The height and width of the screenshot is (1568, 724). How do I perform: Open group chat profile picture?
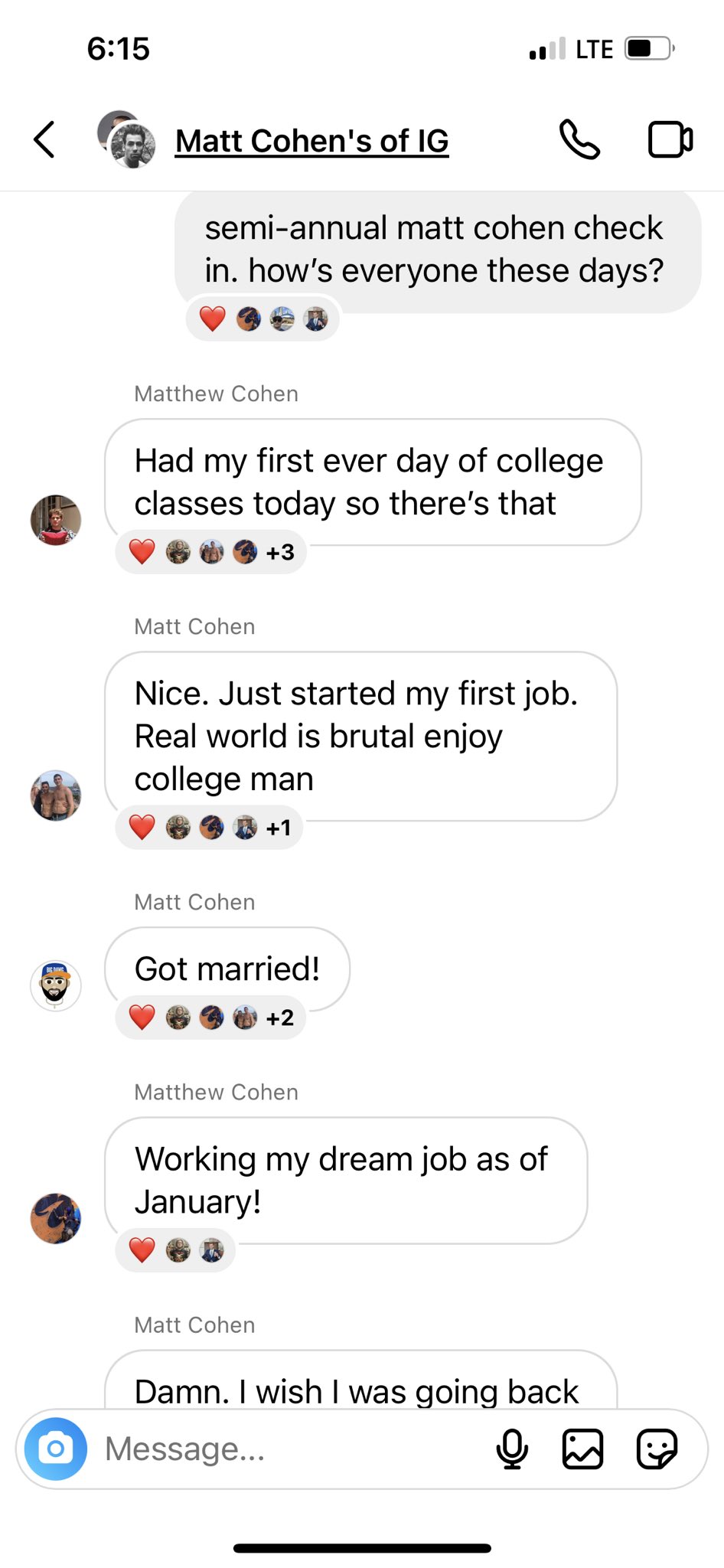127,139
